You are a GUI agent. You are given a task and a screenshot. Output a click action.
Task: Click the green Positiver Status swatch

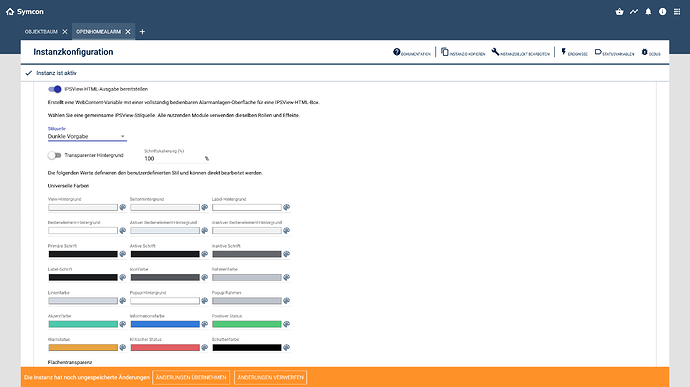tap(247, 324)
